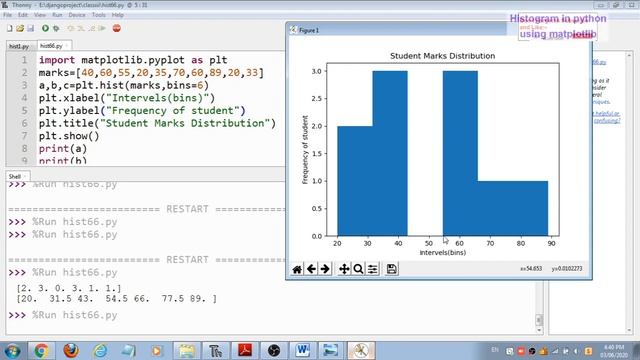Save the figure with floppy icon
This screenshot has height=360, width=640.
point(391,269)
